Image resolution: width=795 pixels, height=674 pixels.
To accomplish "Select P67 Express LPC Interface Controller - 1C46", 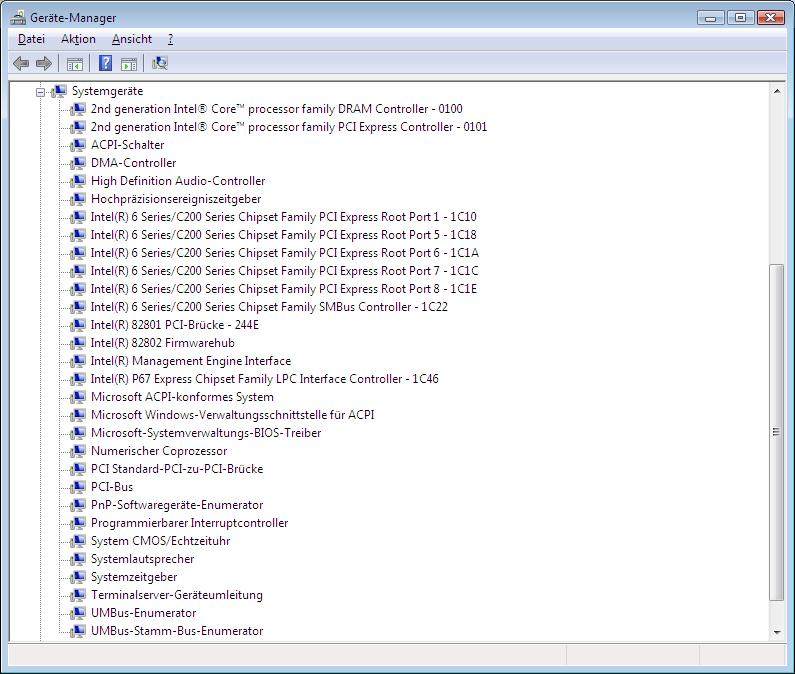I will point(265,379).
